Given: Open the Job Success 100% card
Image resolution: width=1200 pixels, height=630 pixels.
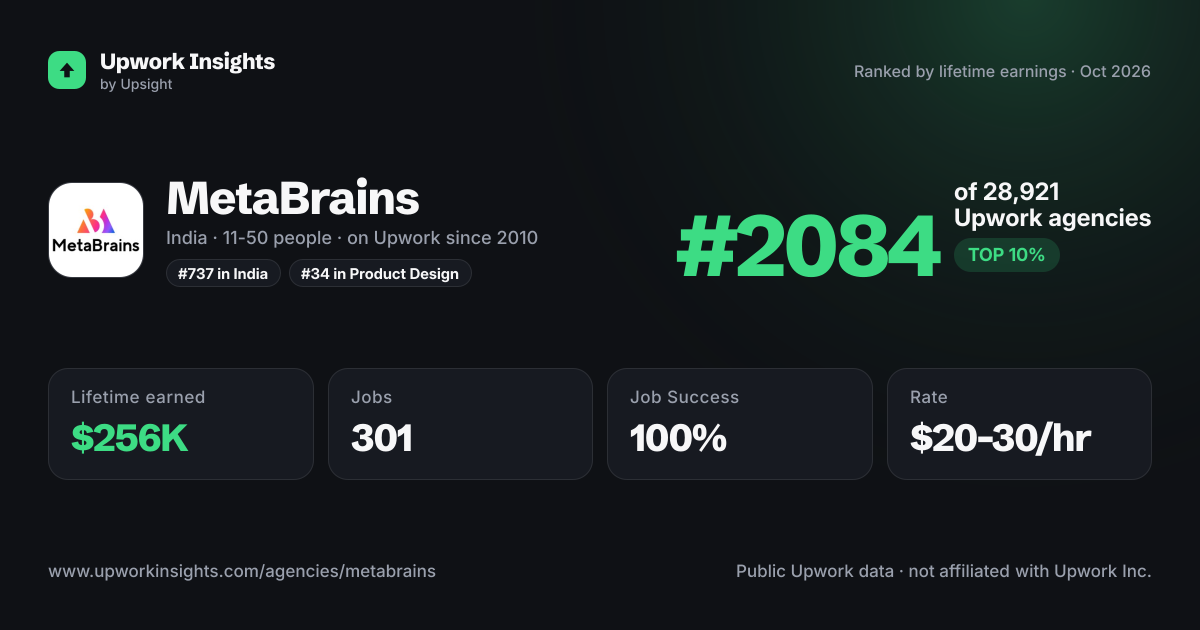Looking at the screenshot, I should point(740,424).
